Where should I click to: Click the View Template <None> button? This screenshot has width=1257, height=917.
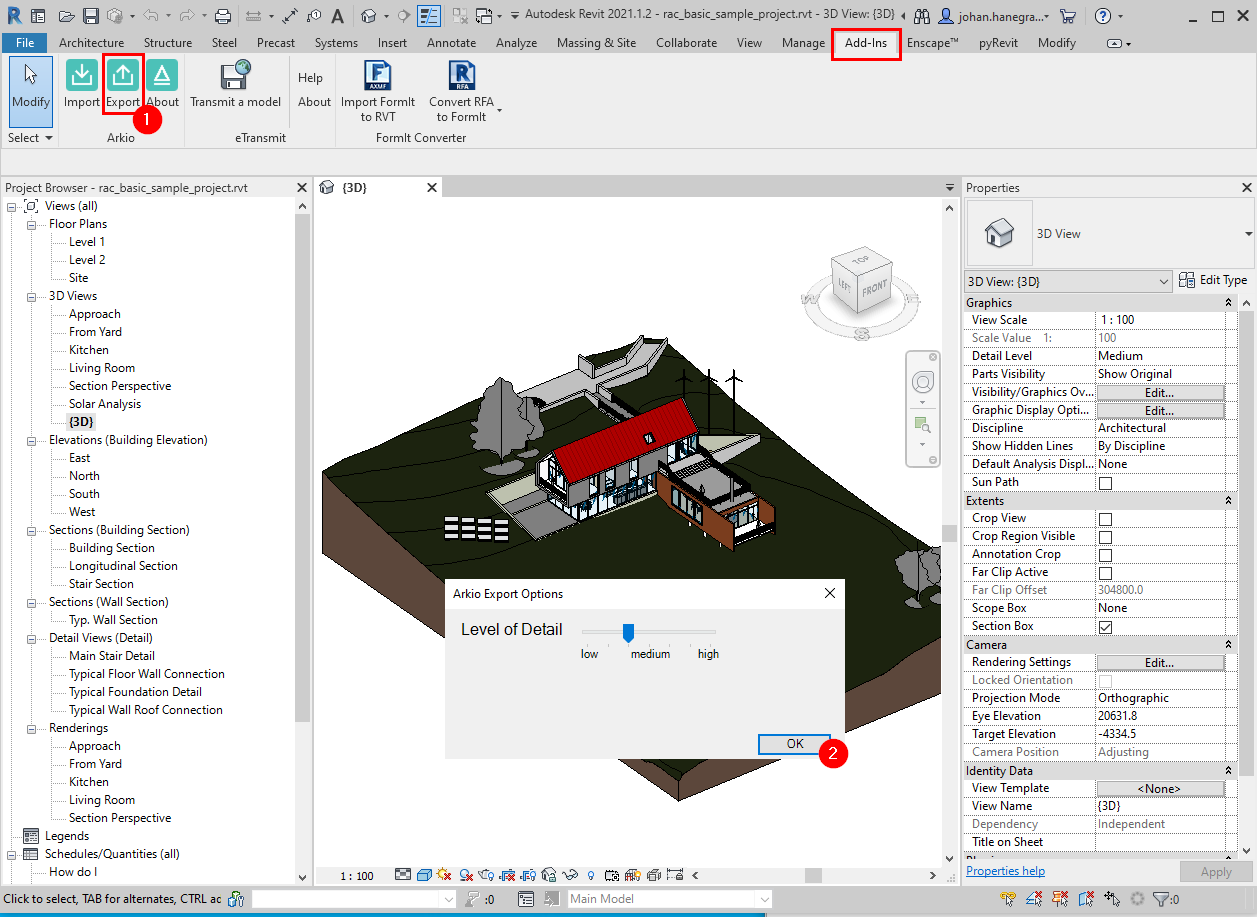click(x=1160, y=788)
